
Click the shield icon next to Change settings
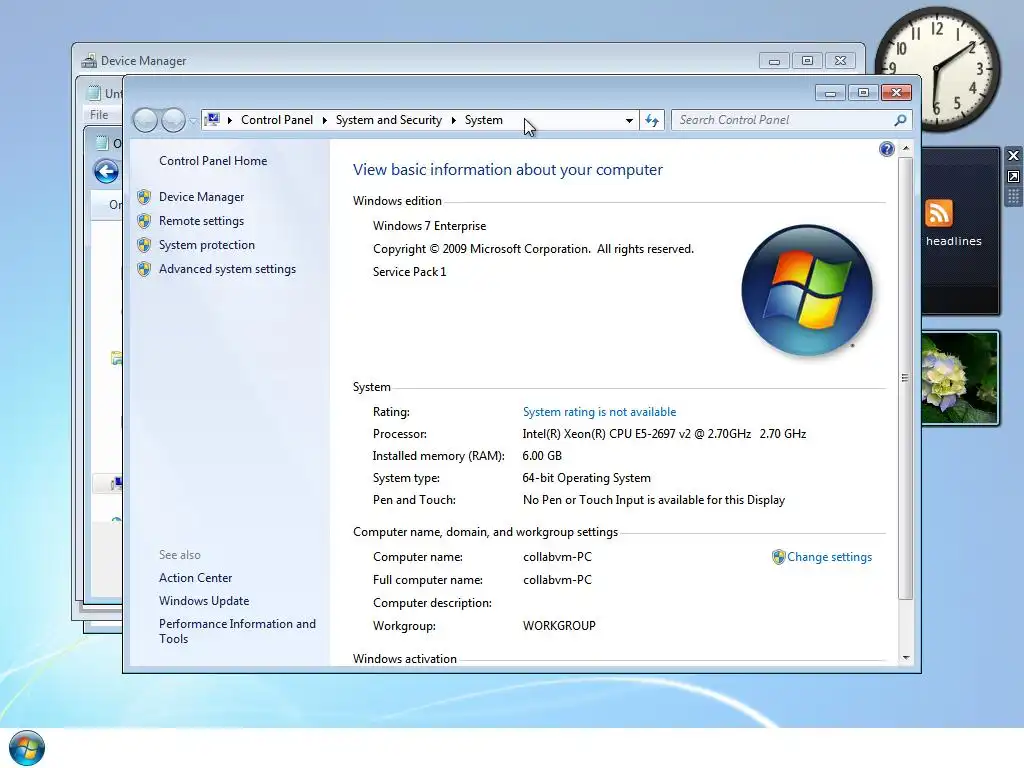click(778, 557)
